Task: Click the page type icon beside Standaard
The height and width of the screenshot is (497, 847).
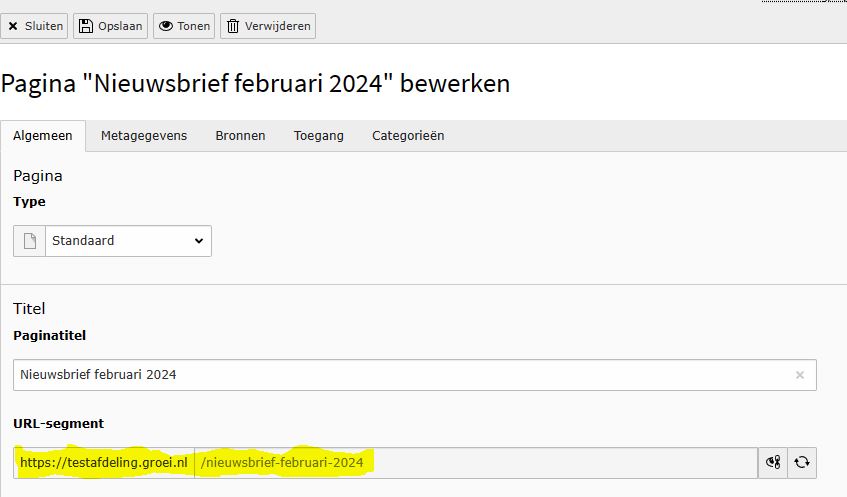Action: click(x=29, y=241)
